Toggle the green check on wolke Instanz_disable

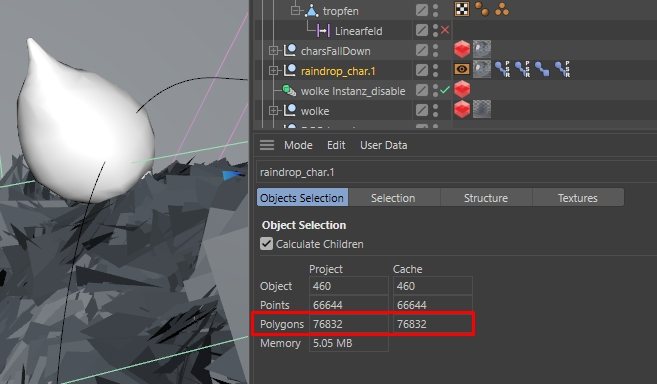(445, 89)
